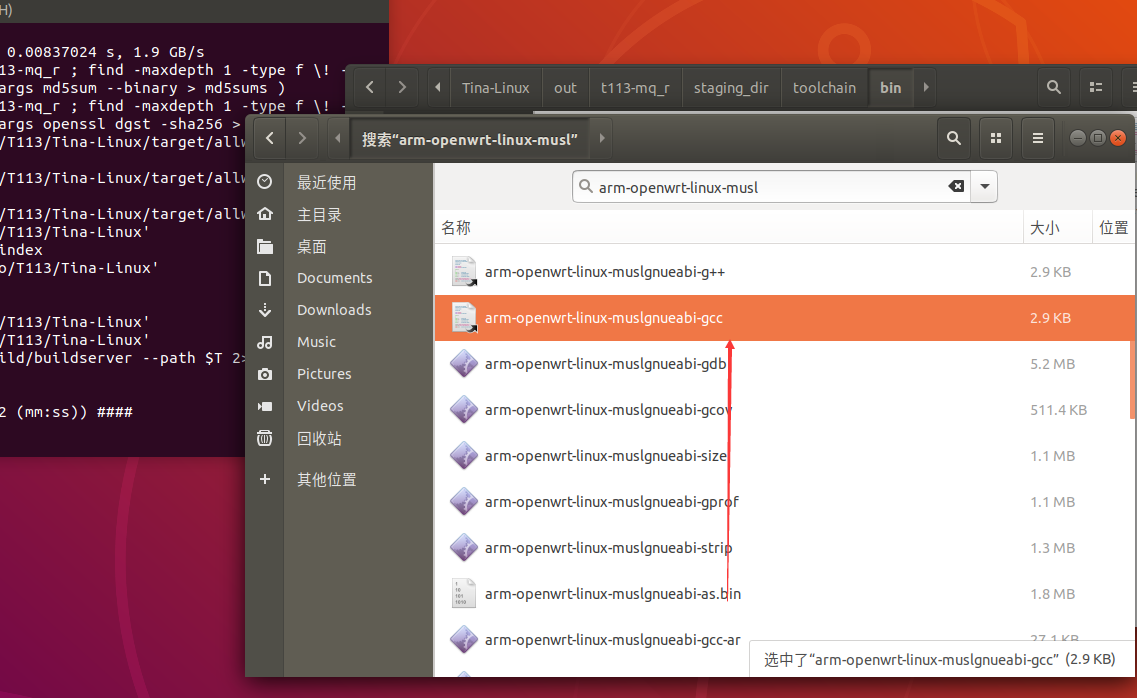The height and width of the screenshot is (698, 1137).
Task: Open hamburger menu in front window
Action: pyautogui.click(x=1038, y=138)
